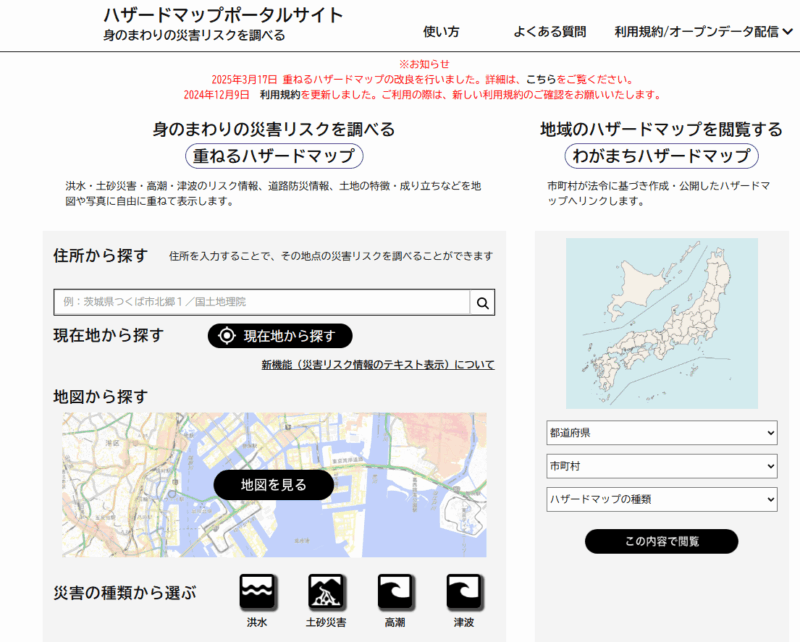Click the 現在地から探す location button
The height and width of the screenshot is (642, 800).
(280, 335)
